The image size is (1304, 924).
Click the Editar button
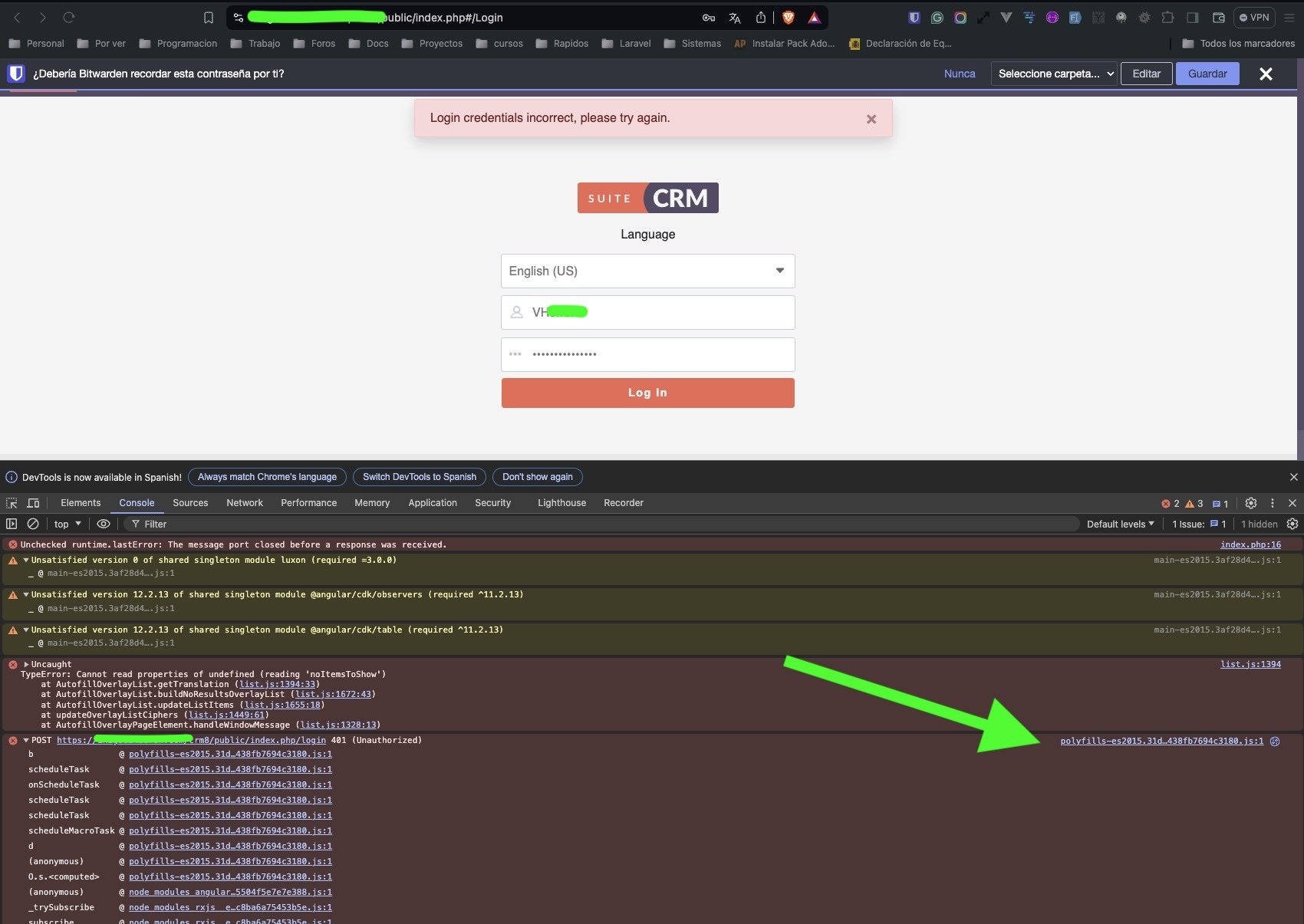[x=1147, y=74]
